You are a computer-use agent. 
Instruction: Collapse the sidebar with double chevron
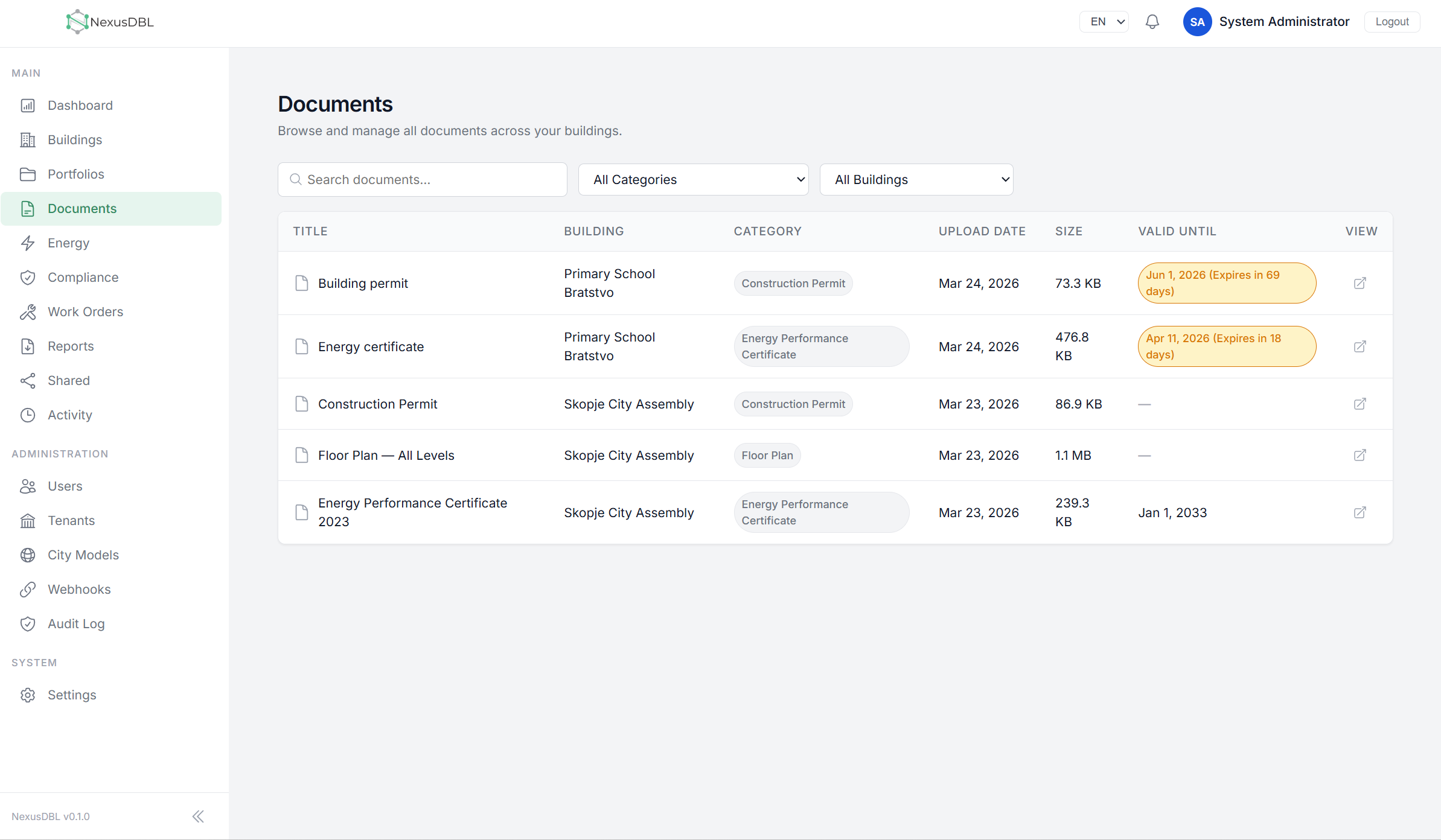198,816
